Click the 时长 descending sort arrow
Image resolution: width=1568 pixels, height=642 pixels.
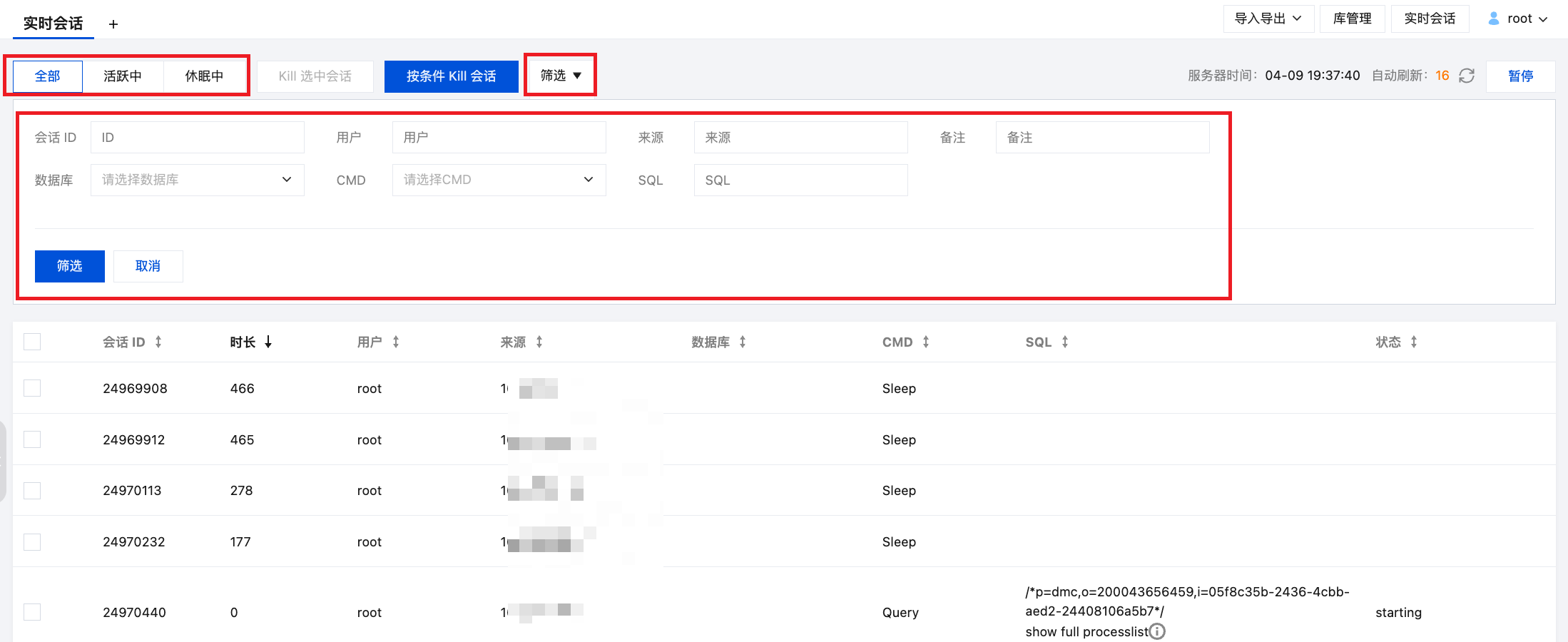268,342
